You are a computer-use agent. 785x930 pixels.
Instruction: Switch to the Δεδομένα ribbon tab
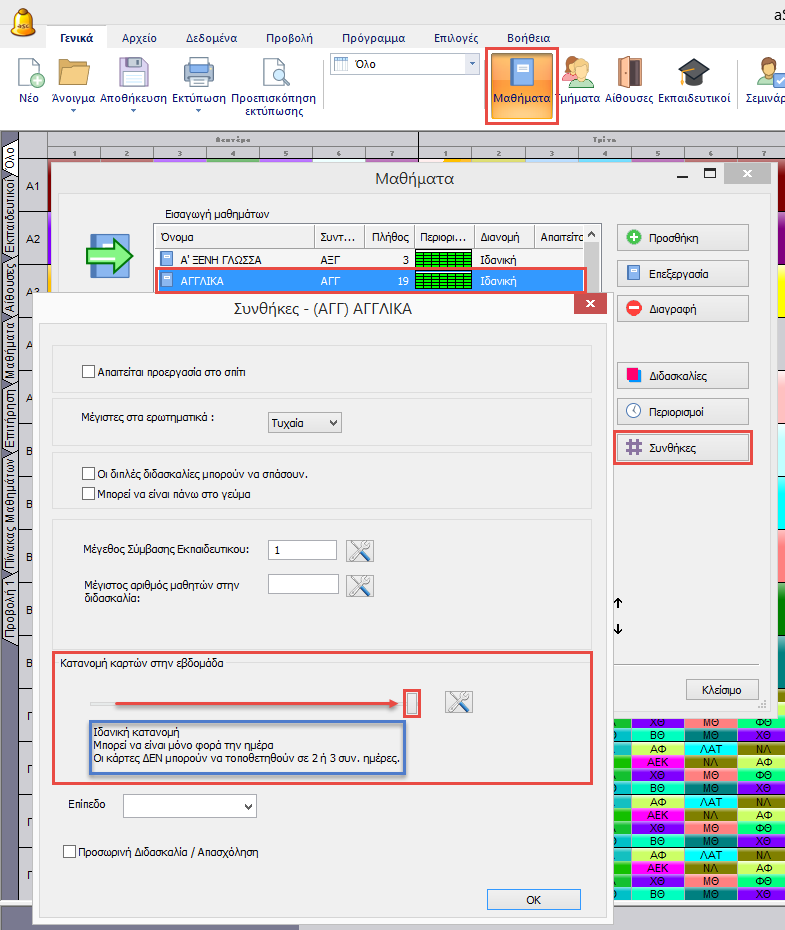(211, 38)
